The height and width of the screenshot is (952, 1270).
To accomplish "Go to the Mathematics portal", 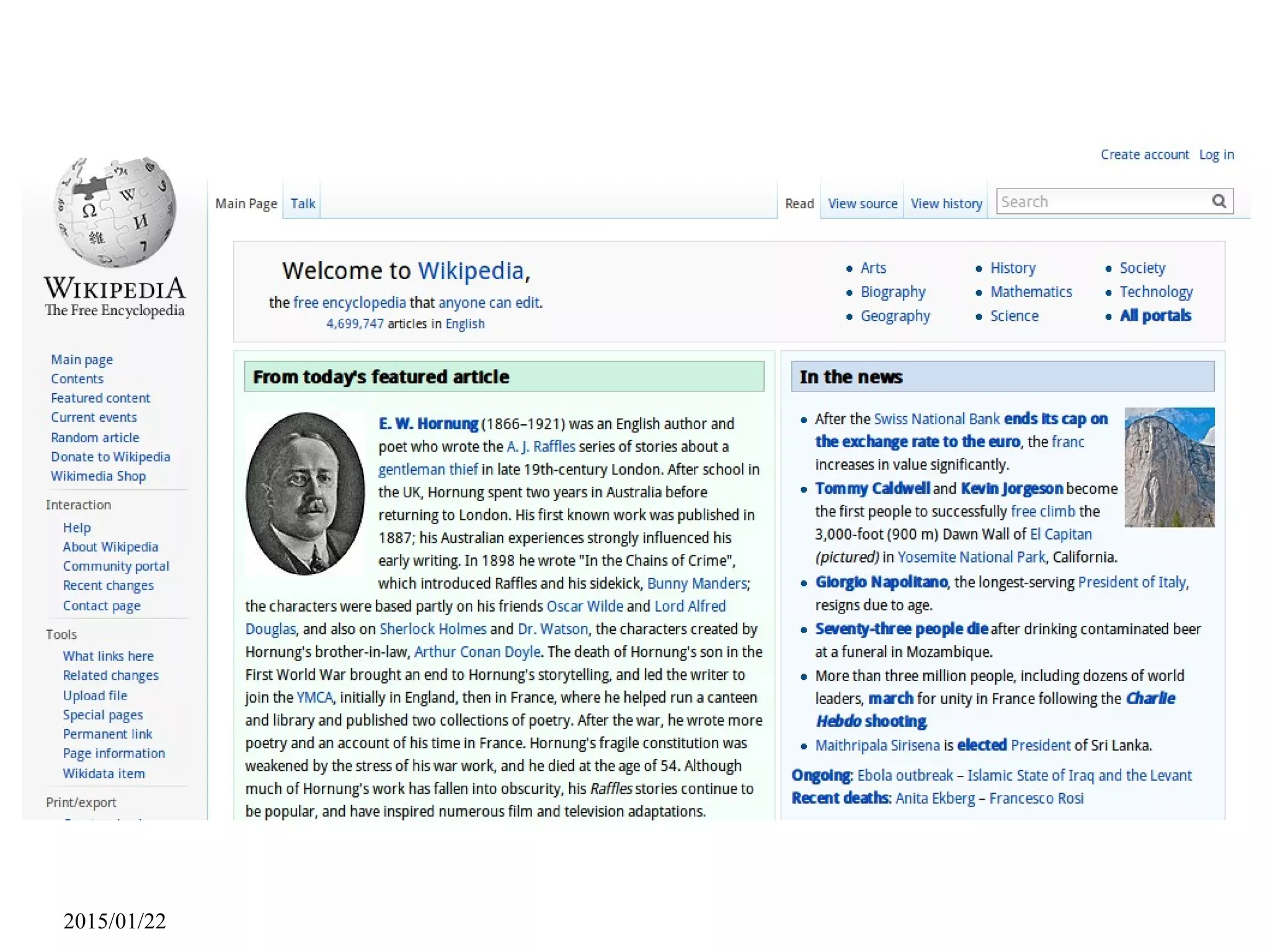I will click(x=1031, y=291).
